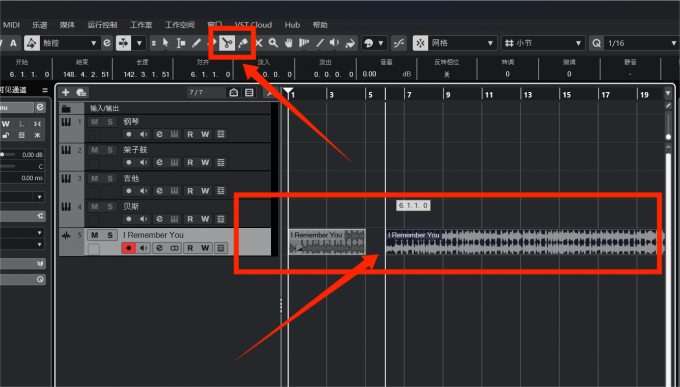Click the Add Track plus icon
This screenshot has height=387, width=680.
(65, 92)
